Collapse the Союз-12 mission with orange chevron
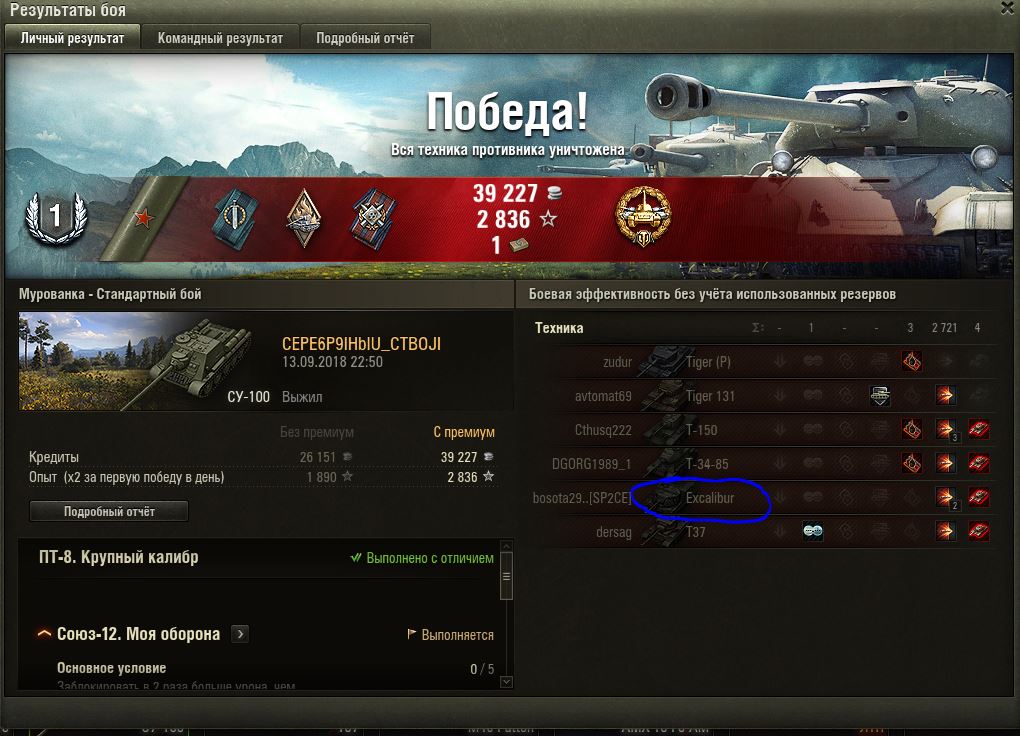The height and width of the screenshot is (736, 1020). pos(44,633)
